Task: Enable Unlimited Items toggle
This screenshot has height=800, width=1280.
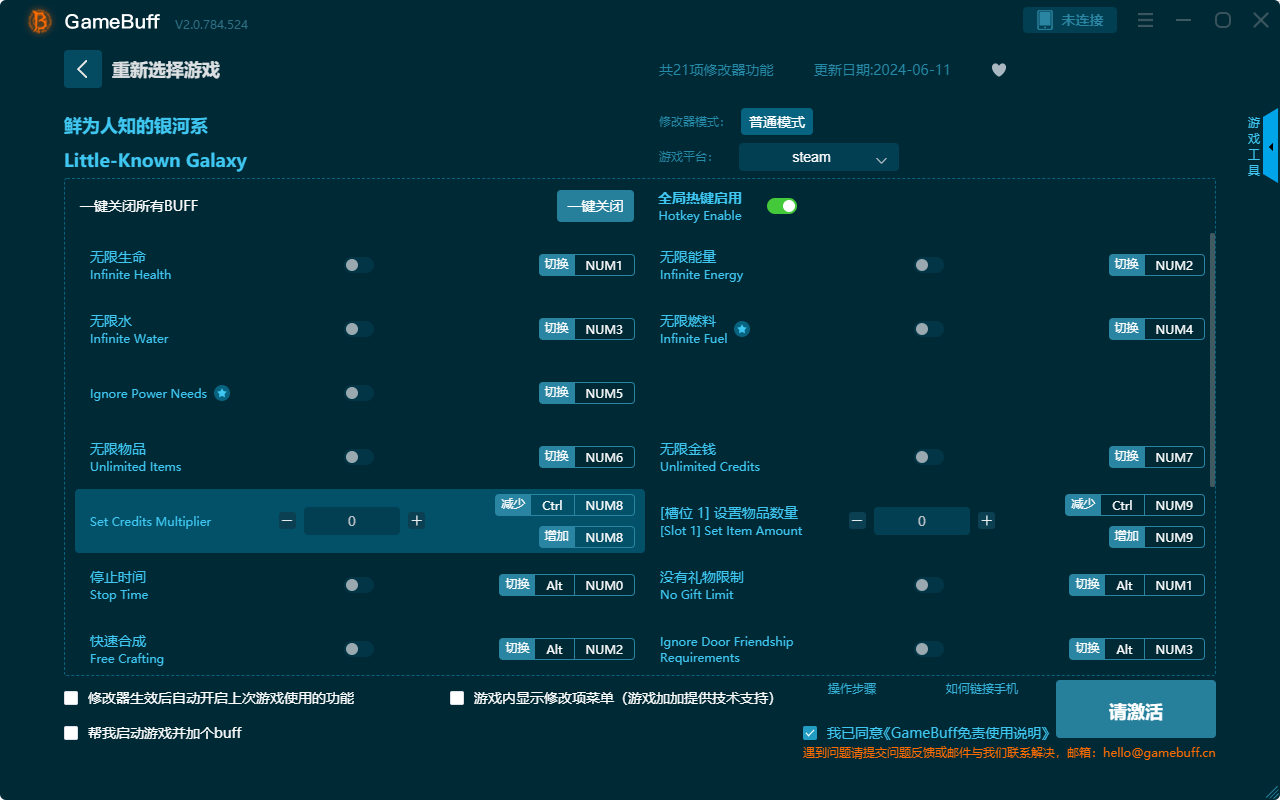Action: click(359, 457)
